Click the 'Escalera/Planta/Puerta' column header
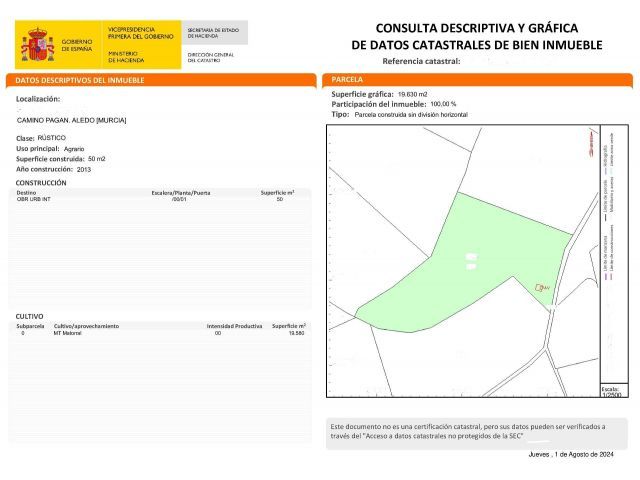The image size is (640, 480). point(181,193)
